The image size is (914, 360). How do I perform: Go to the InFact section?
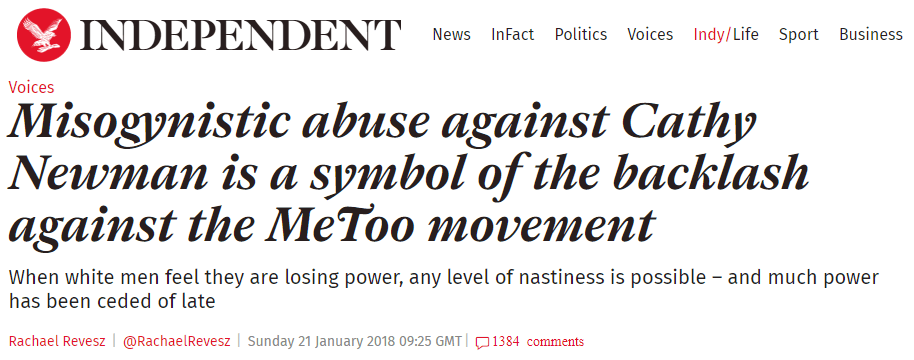pos(512,35)
